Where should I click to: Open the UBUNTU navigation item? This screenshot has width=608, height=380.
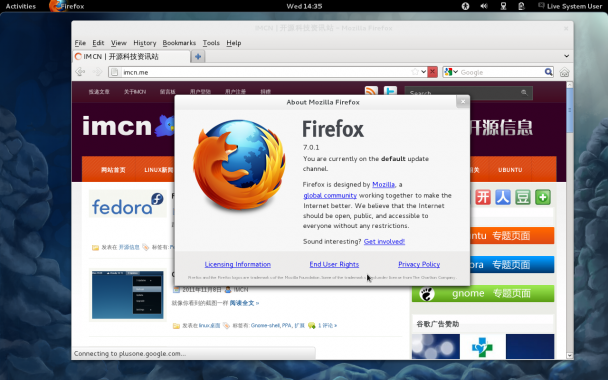pyautogui.click(x=510, y=170)
